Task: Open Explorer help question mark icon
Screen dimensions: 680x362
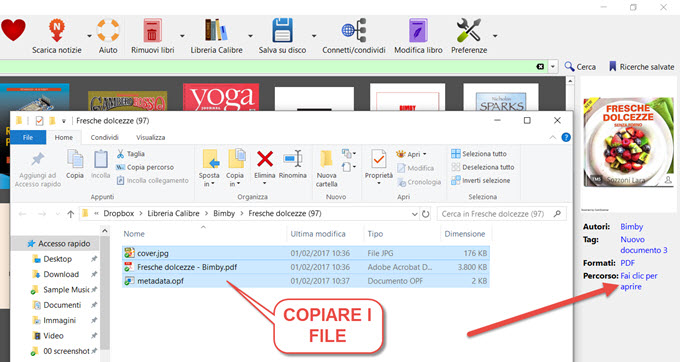Action: point(566,137)
